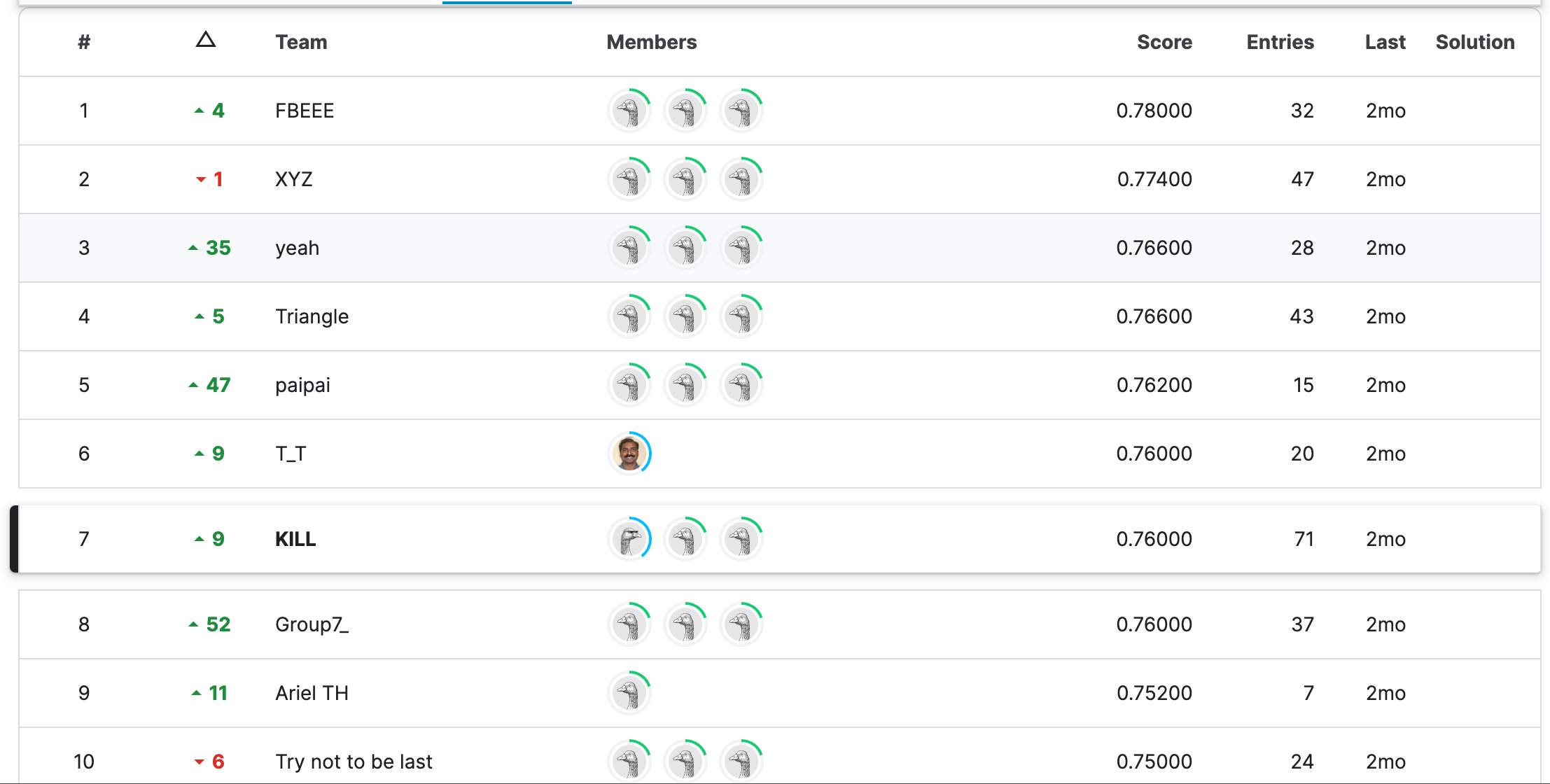The width and height of the screenshot is (1550, 784).
Task: Open third member avatar of team FBEEE
Action: tap(741, 111)
